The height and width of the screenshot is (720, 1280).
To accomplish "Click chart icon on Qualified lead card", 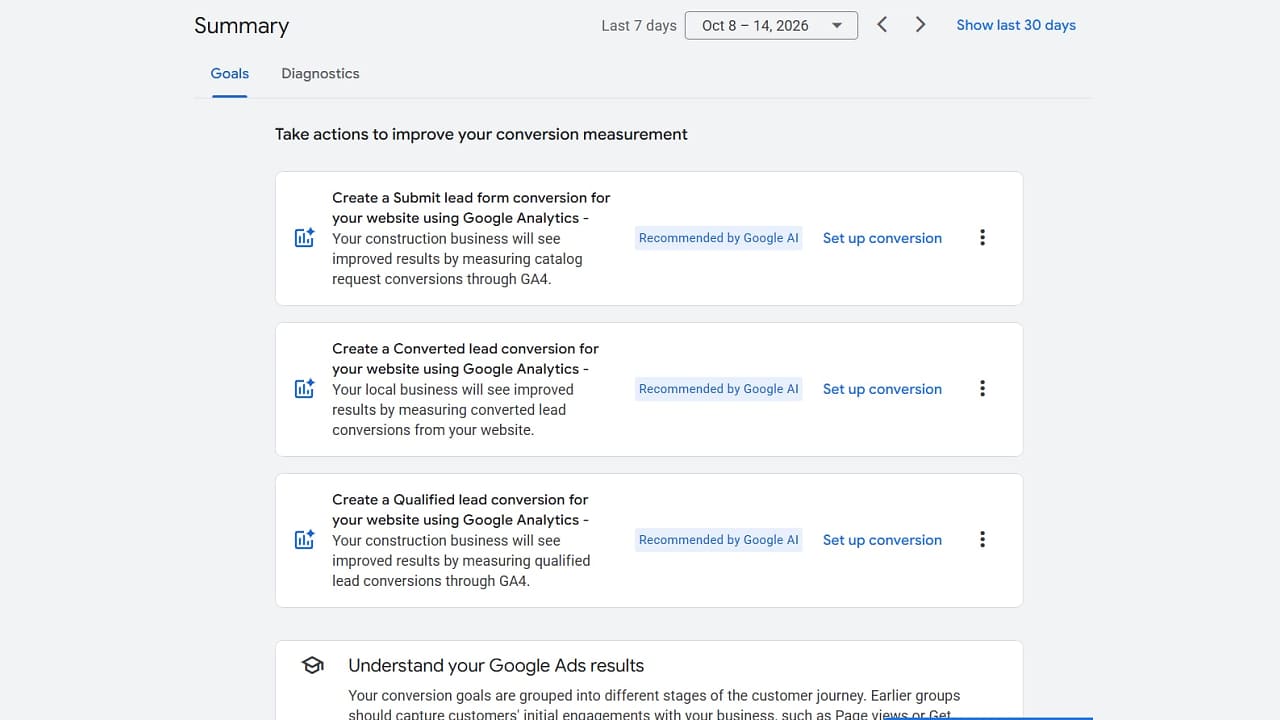I will [x=305, y=540].
